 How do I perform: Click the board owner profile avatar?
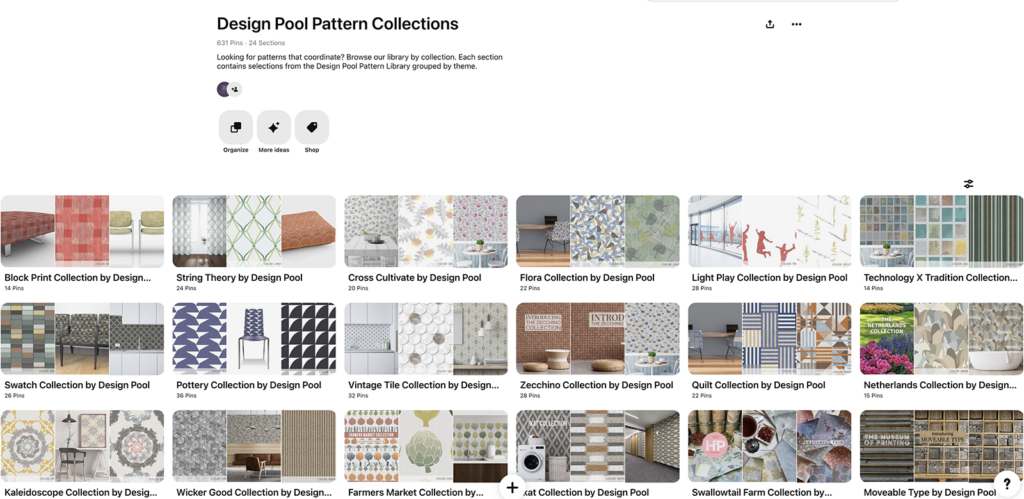[223, 89]
